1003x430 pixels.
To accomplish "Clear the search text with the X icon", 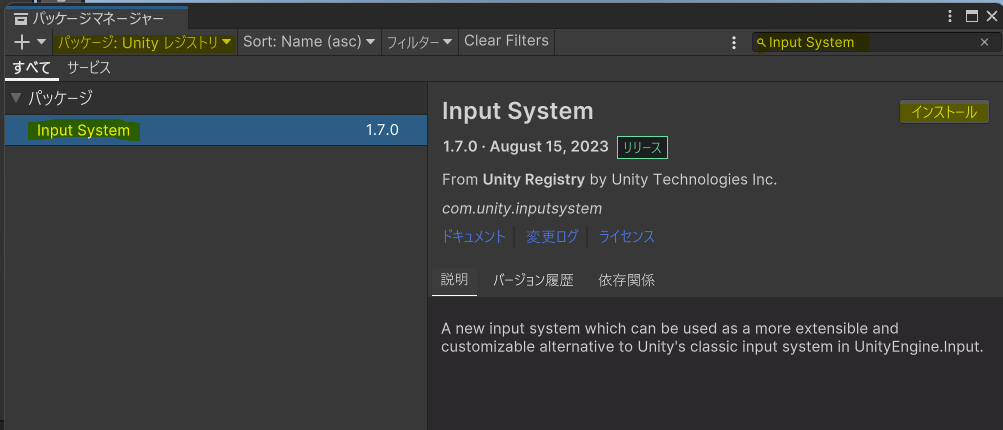I will (984, 43).
